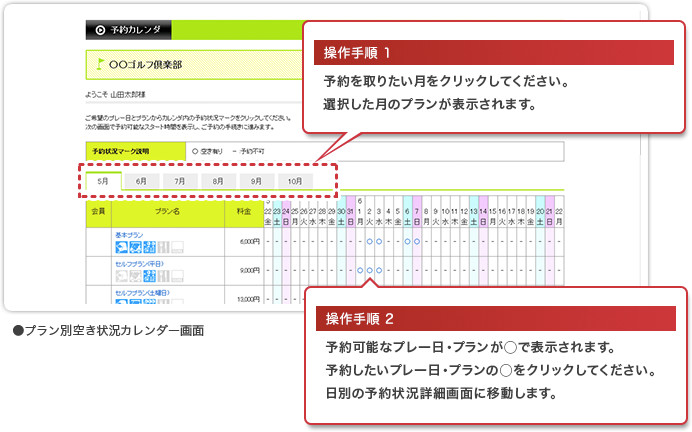The image size is (692, 432).
Task: Pick セルフプラン(平日) circle on 6/3 水
Action: (x=379, y=270)
